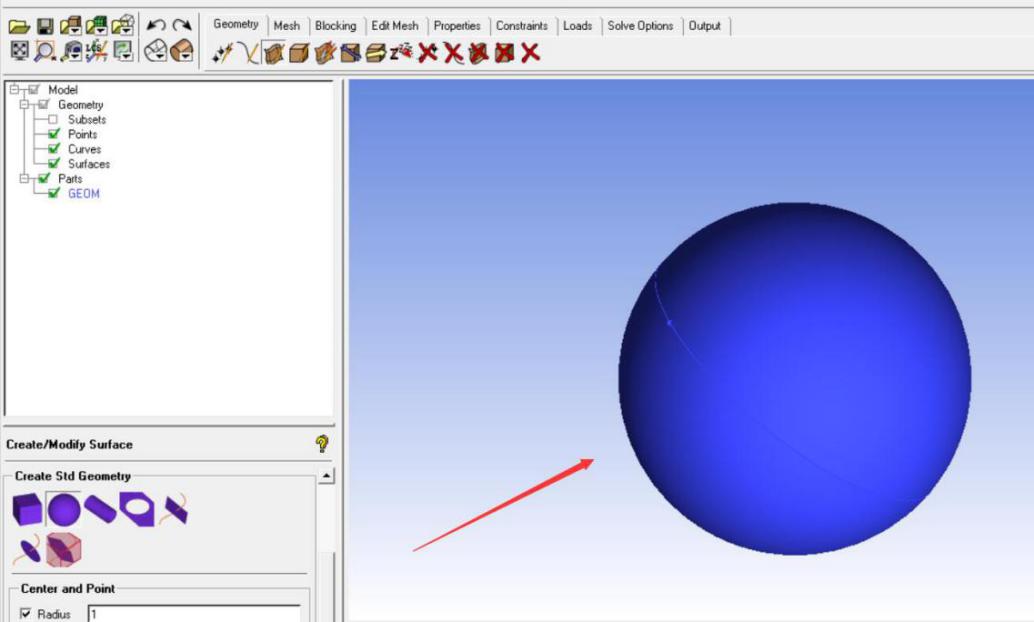Select the Create Body tool
Image resolution: width=1034 pixels, height=622 pixels.
tap(299, 53)
